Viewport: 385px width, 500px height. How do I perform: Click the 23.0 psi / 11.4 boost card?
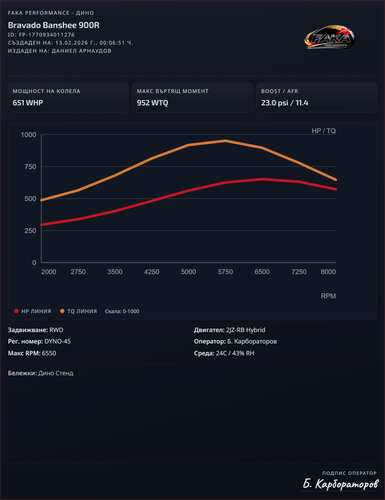[317, 98]
